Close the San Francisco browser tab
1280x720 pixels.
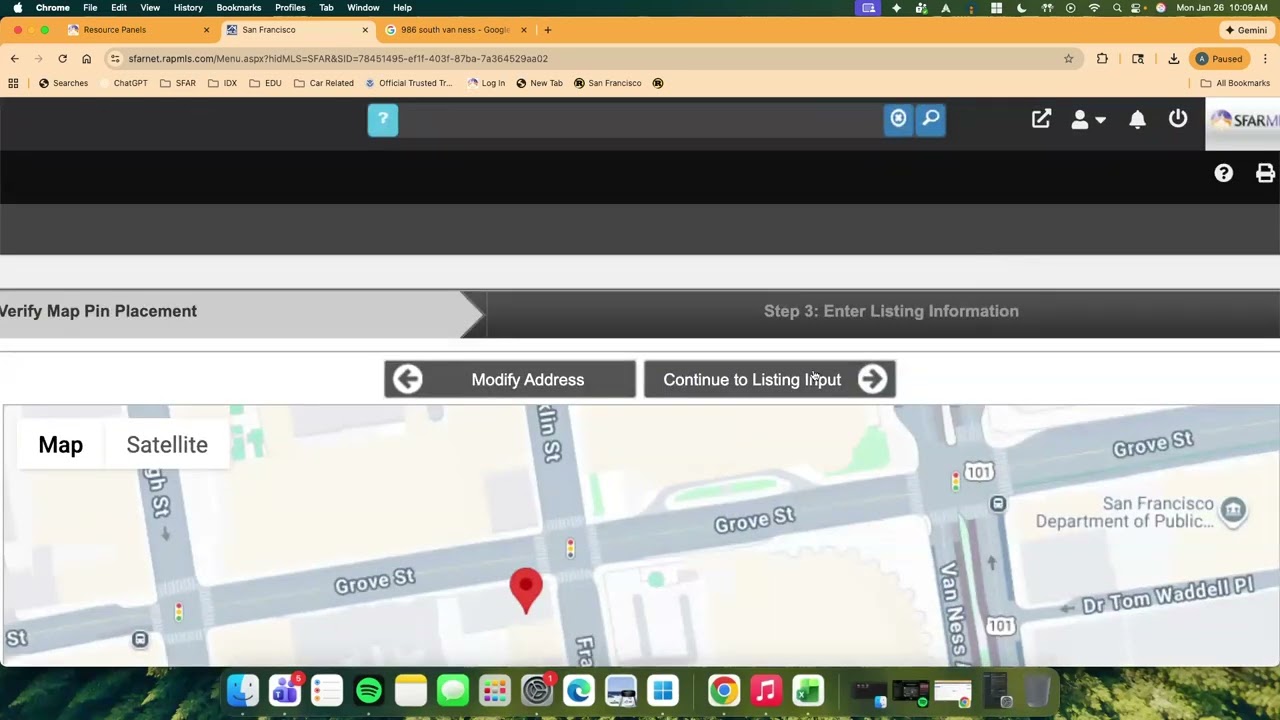click(365, 30)
